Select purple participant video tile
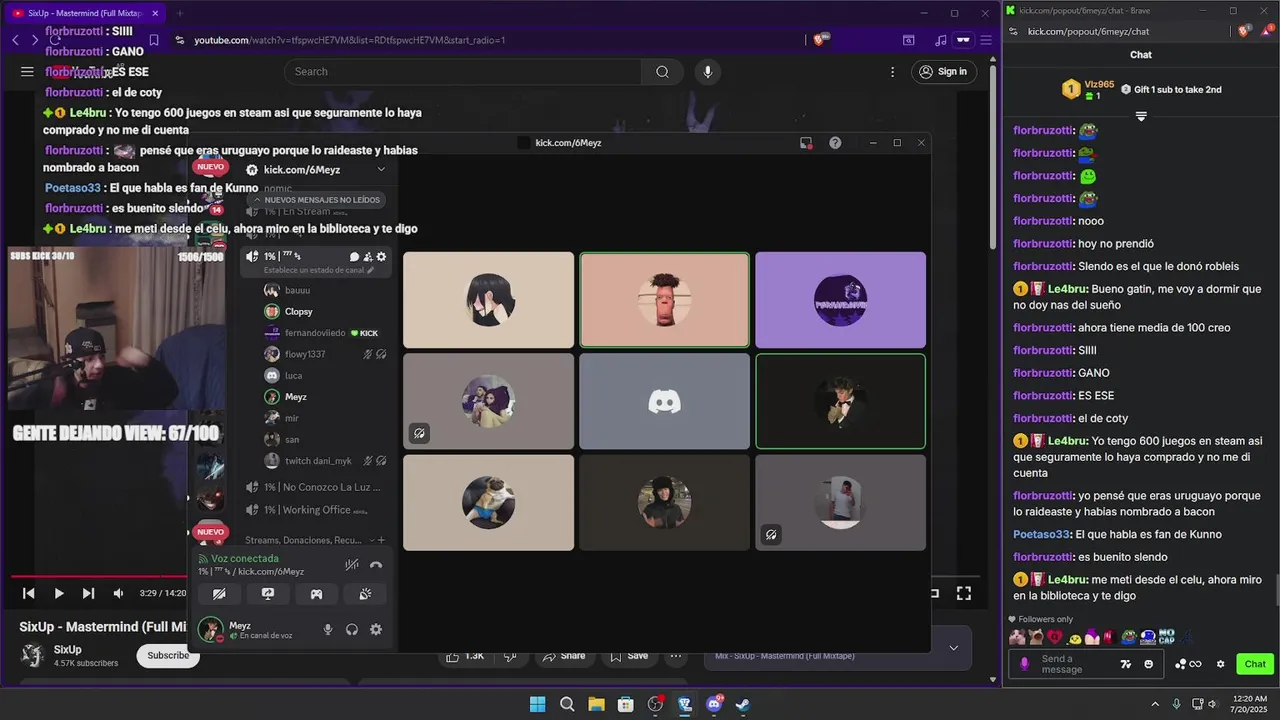 tap(840, 300)
